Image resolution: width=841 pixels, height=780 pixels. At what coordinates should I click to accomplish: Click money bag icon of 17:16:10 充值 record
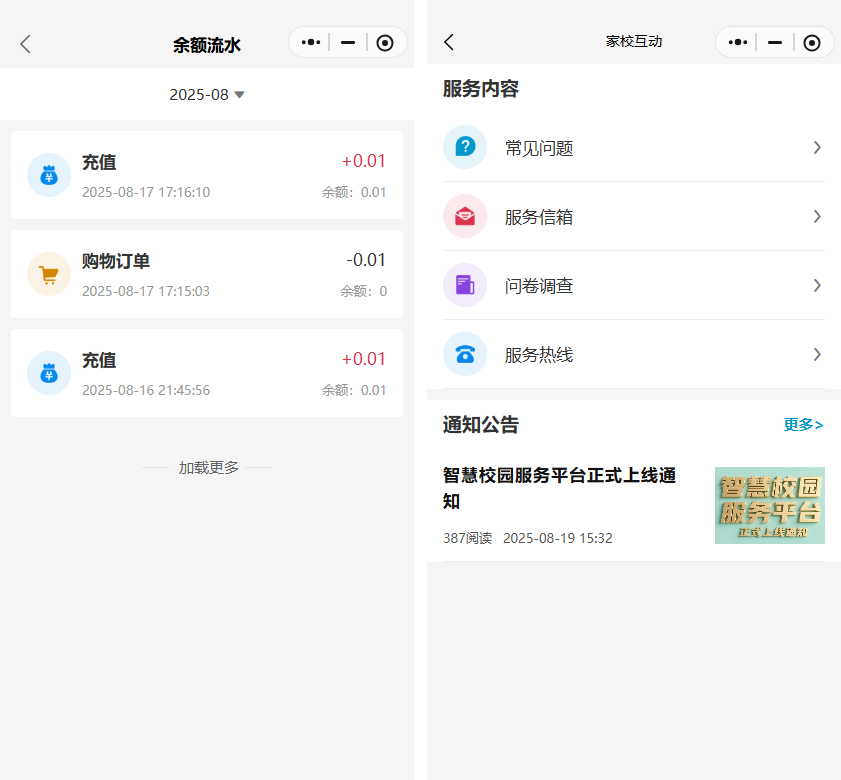pyautogui.click(x=48, y=175)
